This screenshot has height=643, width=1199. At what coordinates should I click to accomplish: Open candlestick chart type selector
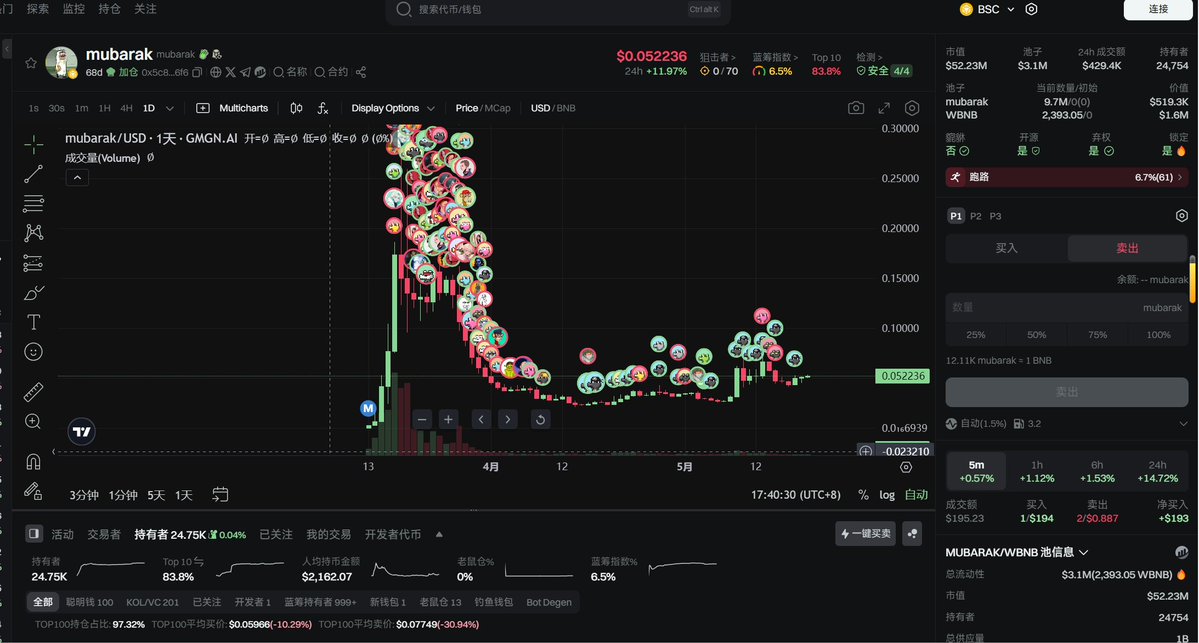(x=296, y=109)
